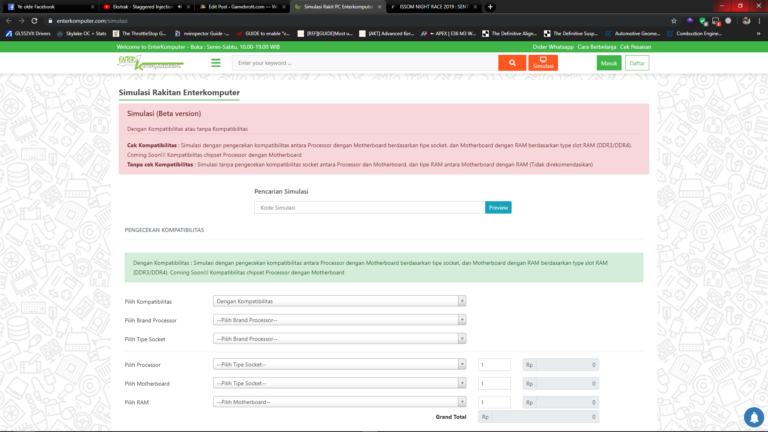Click the EnterKomputer logo

tap(149, 63)
